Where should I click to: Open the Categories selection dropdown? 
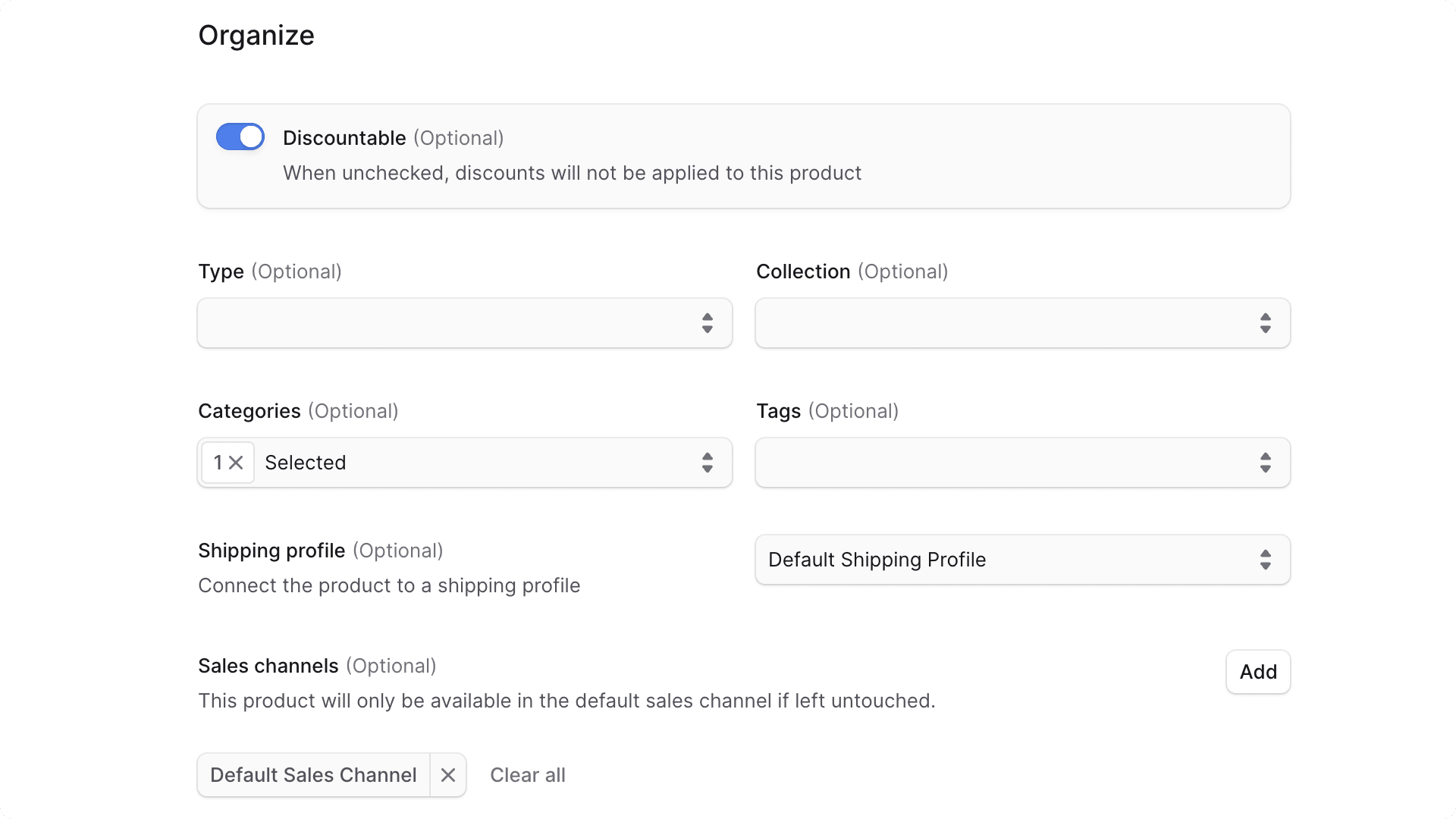point(493,463)
